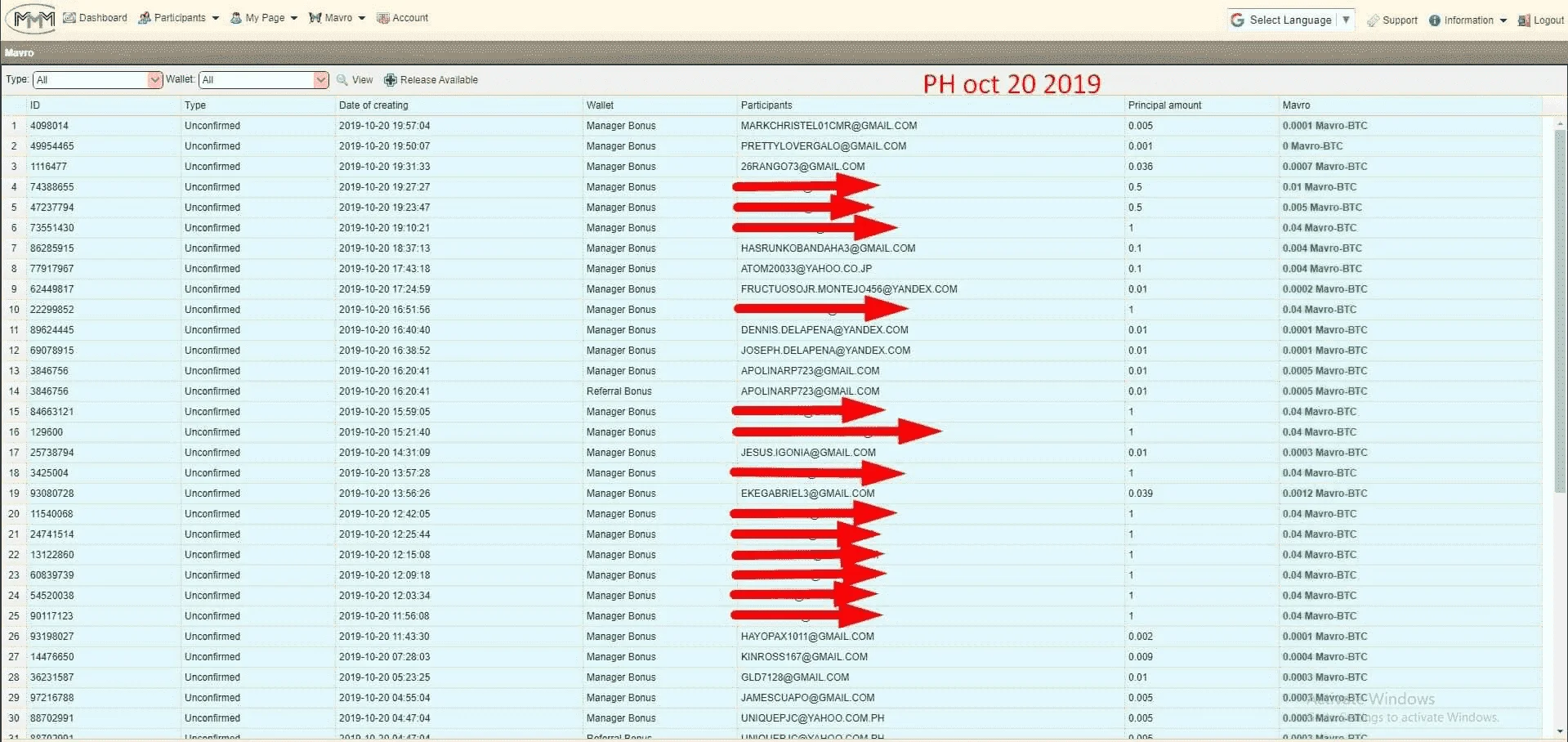Image resolution: width=1568 pixels, height=742 pixels.
Task: Click the Google G language icon
Action: (1238, 20)
